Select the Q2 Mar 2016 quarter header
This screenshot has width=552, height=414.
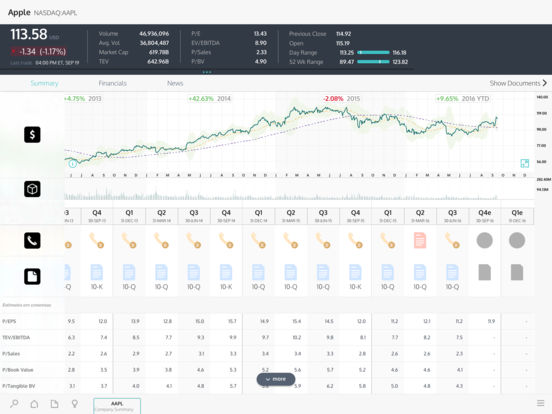tap(420, 215)
